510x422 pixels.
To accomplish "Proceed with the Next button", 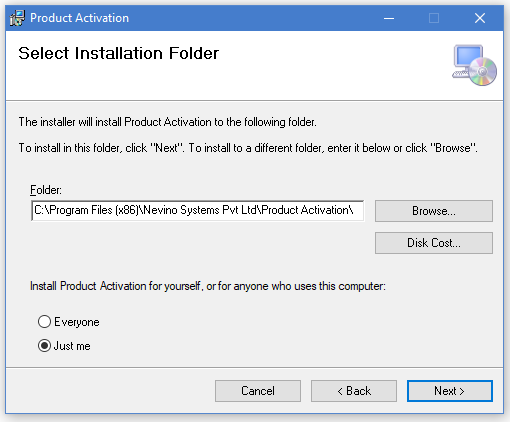I will pyautogui.click(x=450, y=391).
